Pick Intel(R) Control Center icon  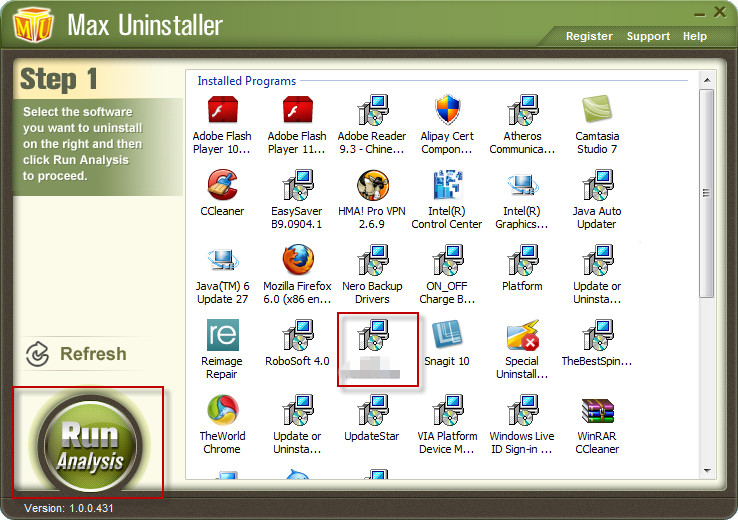click(447, 185)
